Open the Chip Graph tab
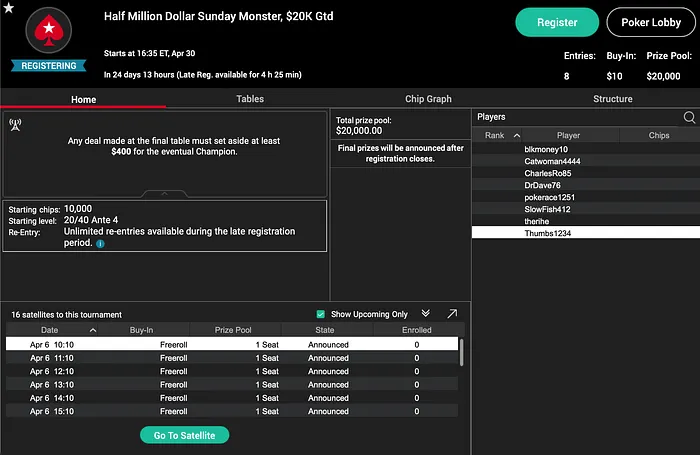The width and height of the screenshot is (700, 455). tap(428, 99)
